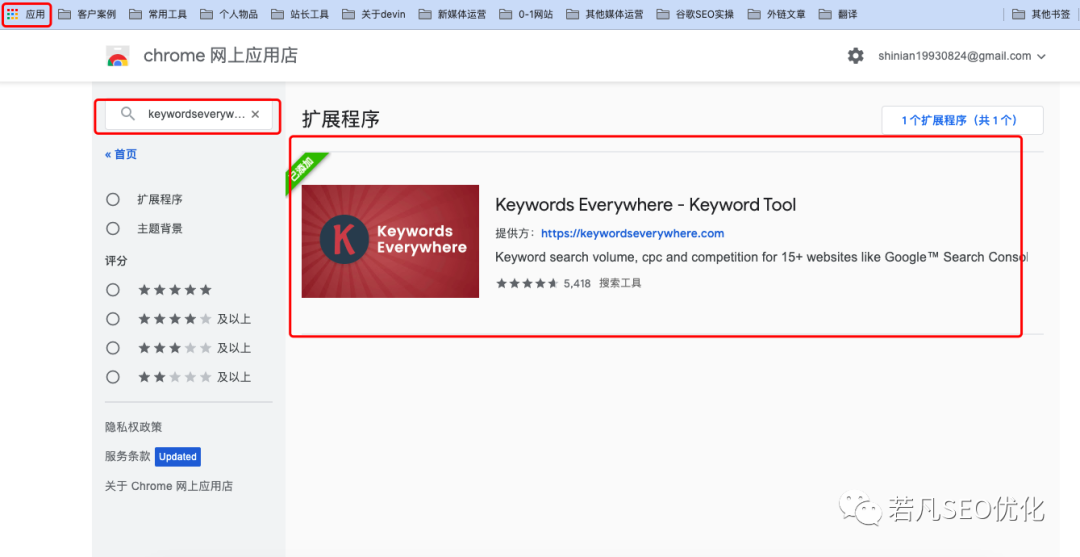1080x557 pixels.
Task: Select the four stars 及以上 filter
Action: coord(113,319)
